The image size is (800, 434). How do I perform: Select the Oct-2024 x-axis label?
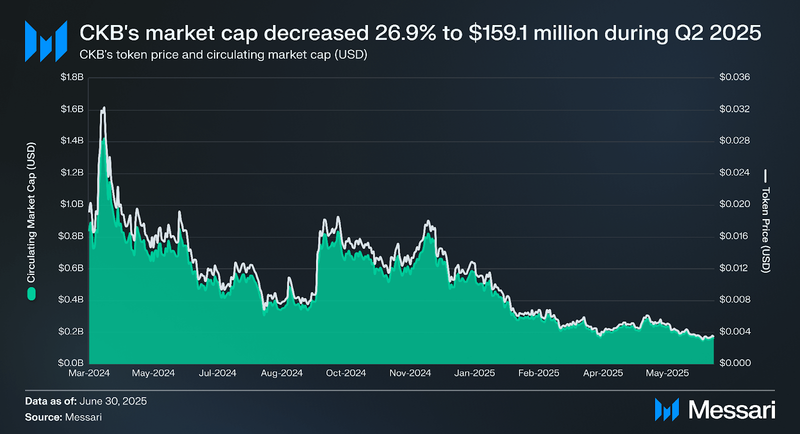[x=347, y=373]
